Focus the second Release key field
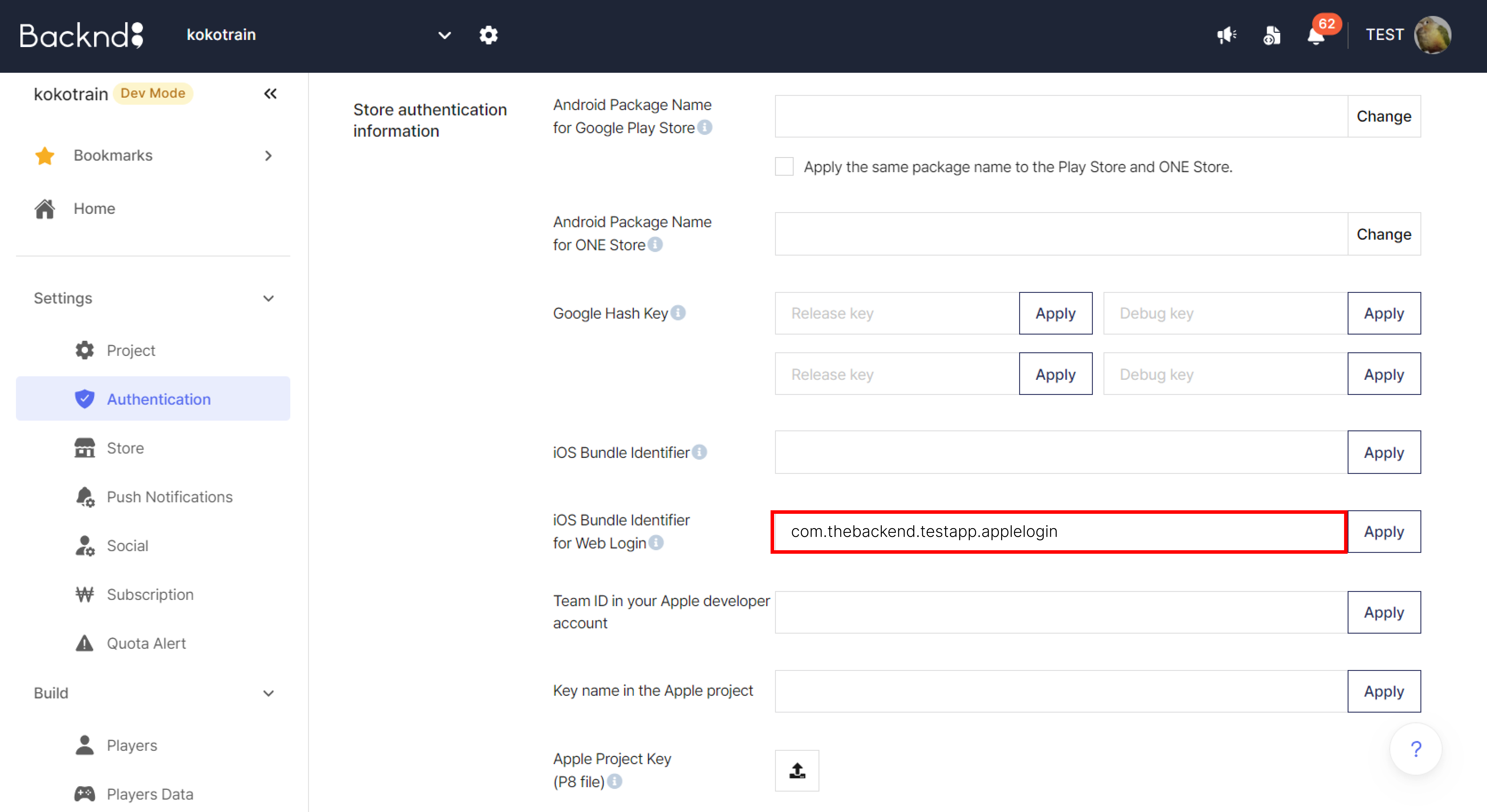1487x812 pixels. tap(897, 374)
